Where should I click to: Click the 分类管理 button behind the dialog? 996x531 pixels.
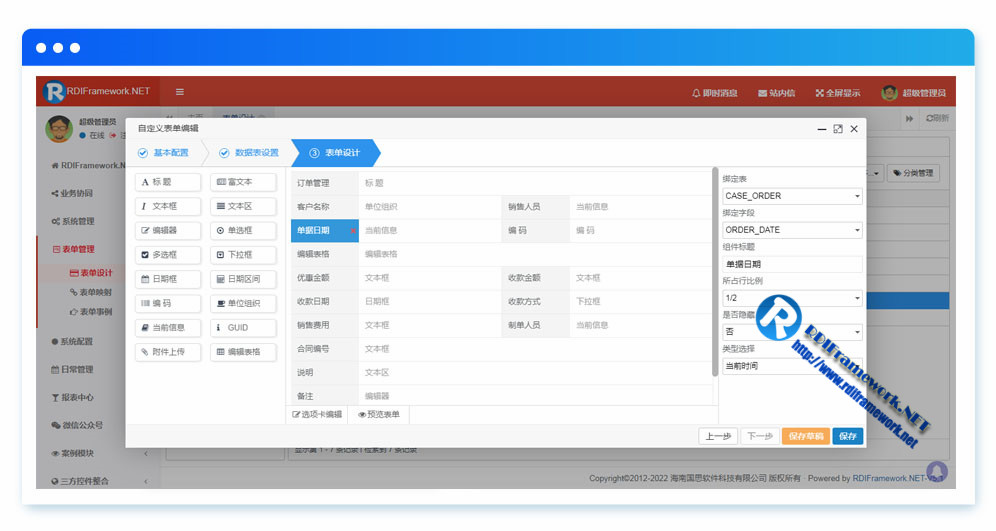coord(913,173)
